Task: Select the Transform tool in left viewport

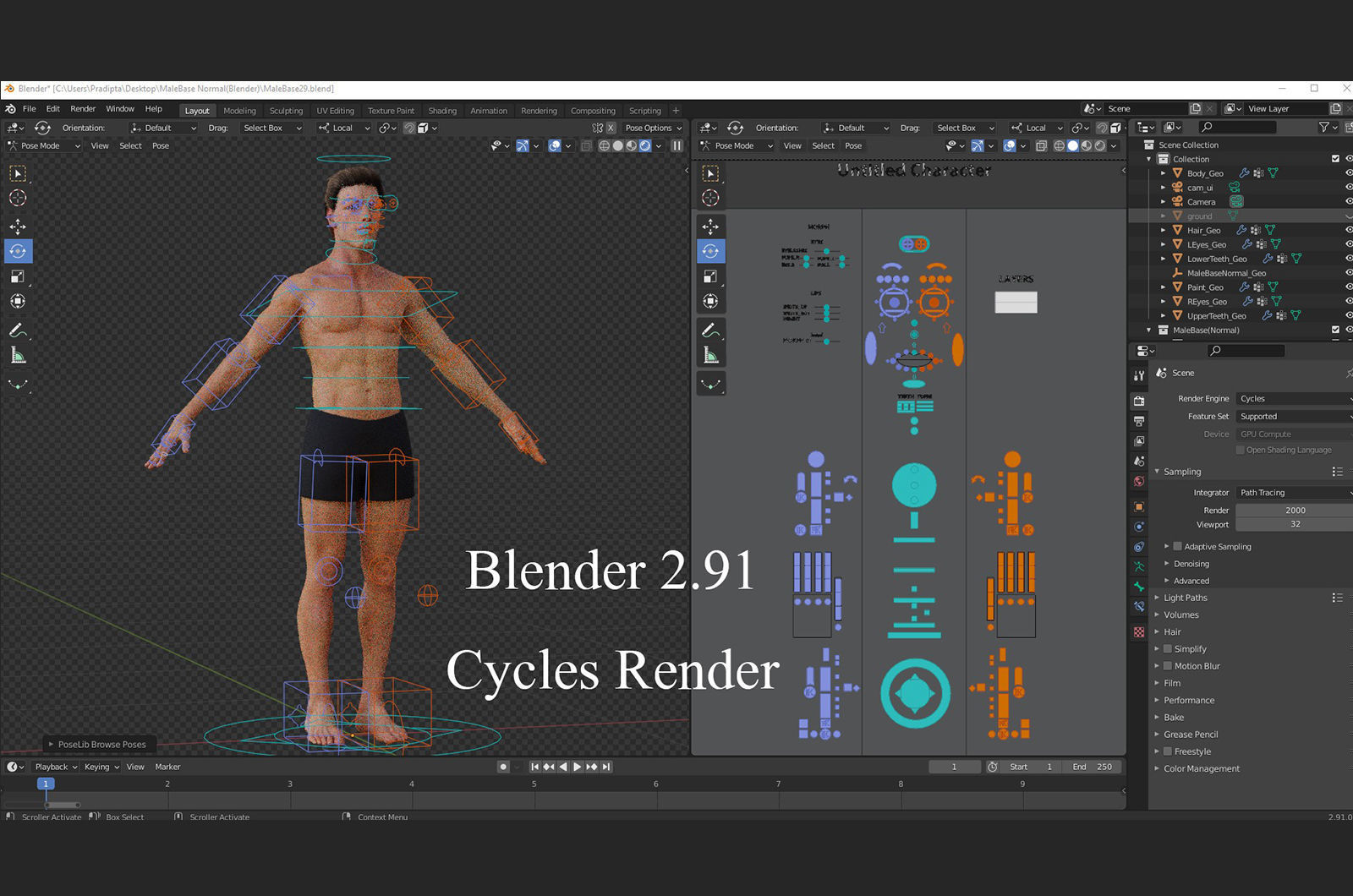Action: click(18, 301)
